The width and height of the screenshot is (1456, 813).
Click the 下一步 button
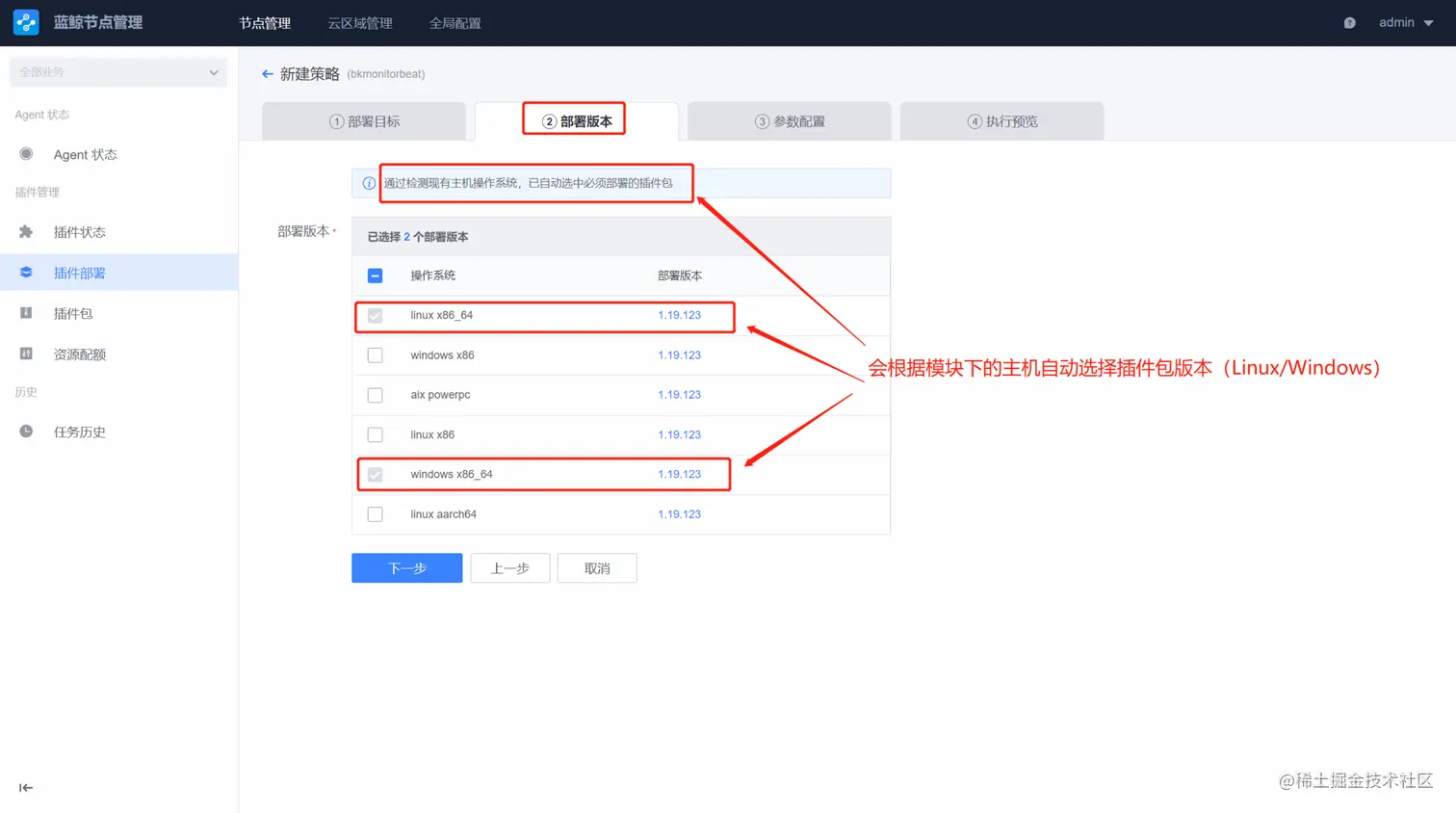point(407,568)
